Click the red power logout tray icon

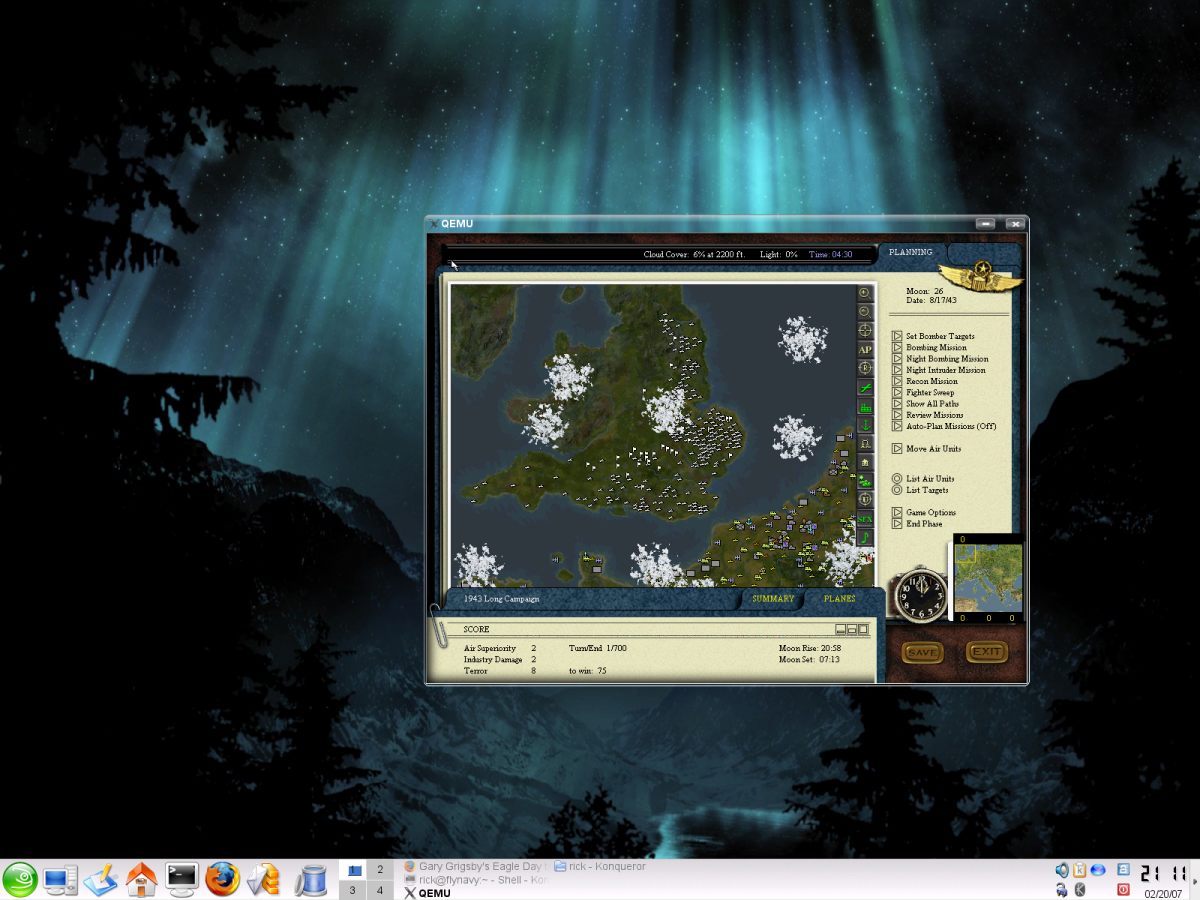pyautogui.click(x=1123, y=889)
